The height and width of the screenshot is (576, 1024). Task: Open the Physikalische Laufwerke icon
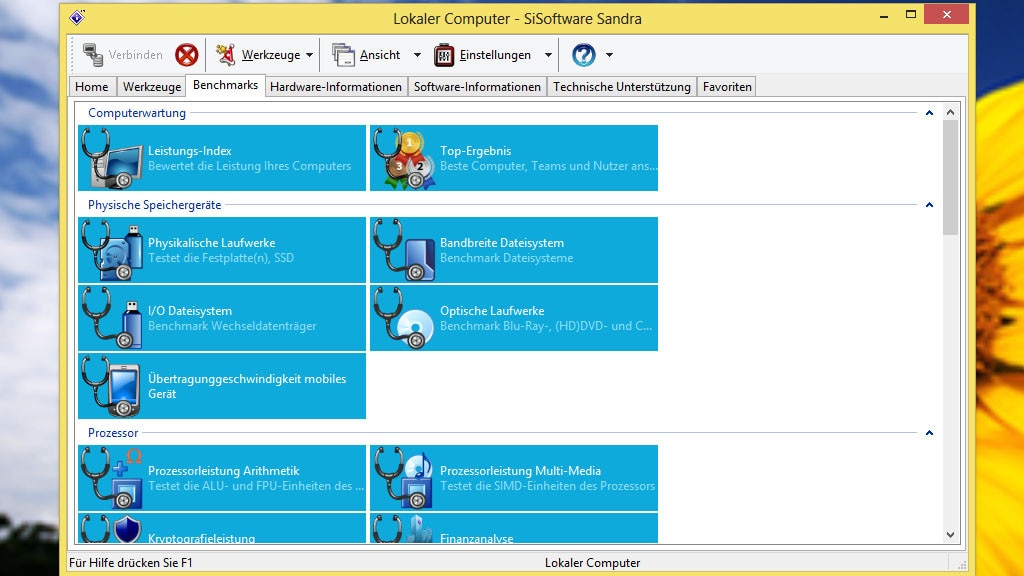[x=112, y=250]
